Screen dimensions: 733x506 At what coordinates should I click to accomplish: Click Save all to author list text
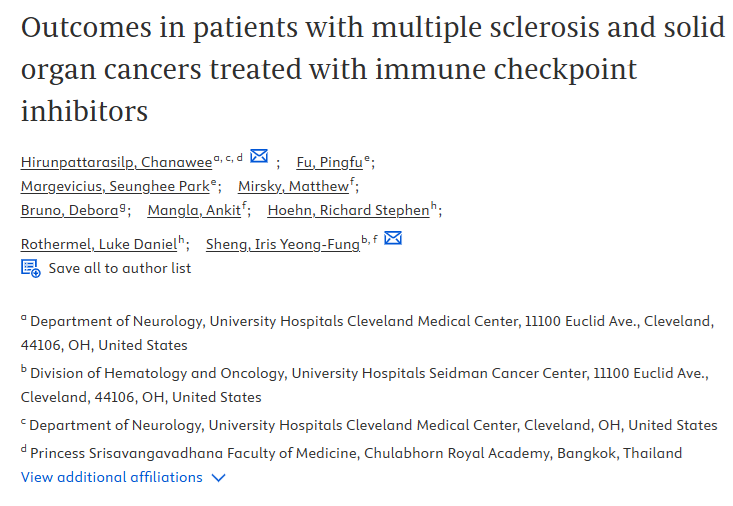click(x=120, y=268)
